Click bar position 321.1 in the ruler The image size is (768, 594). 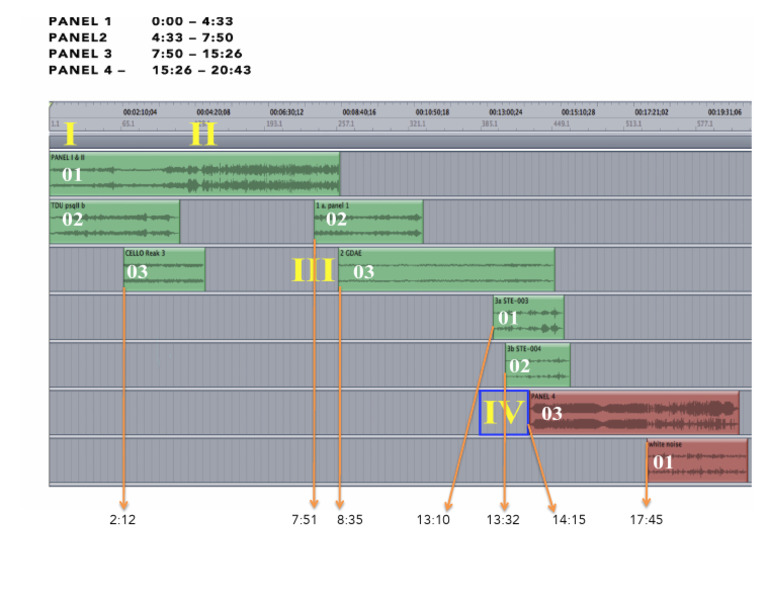(x=418, y=124)
